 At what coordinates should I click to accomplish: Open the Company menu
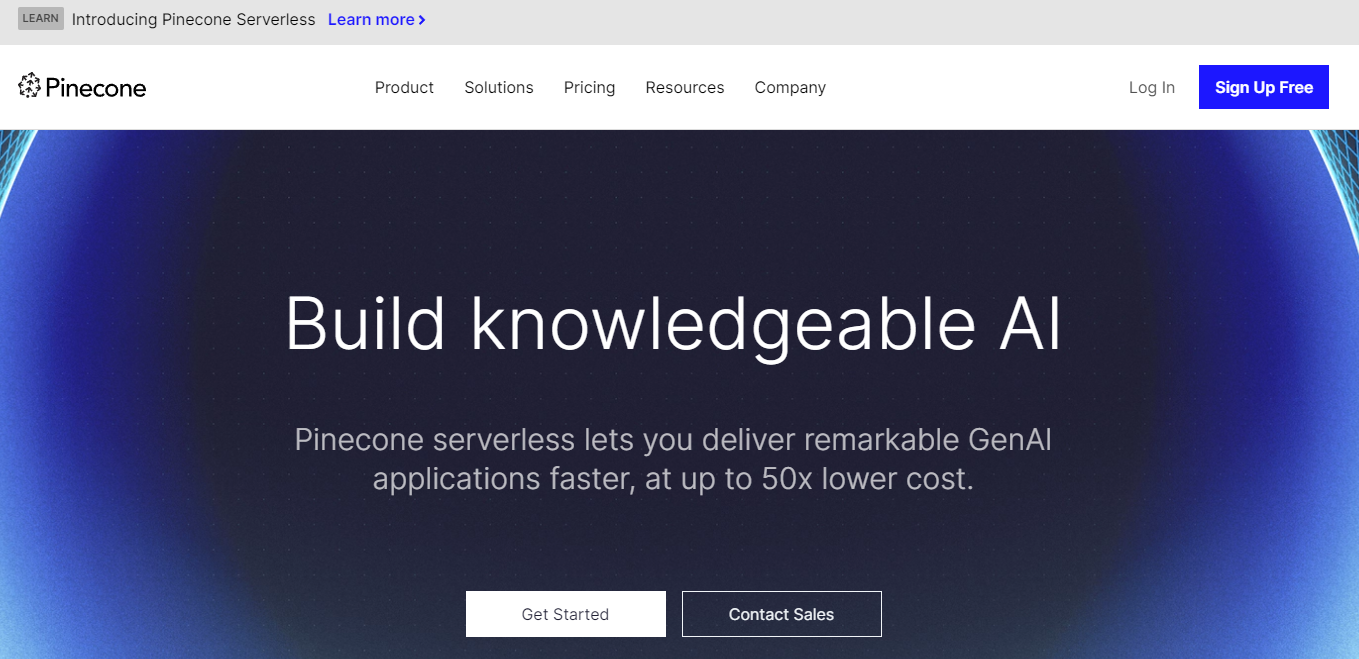pos(790,87)
